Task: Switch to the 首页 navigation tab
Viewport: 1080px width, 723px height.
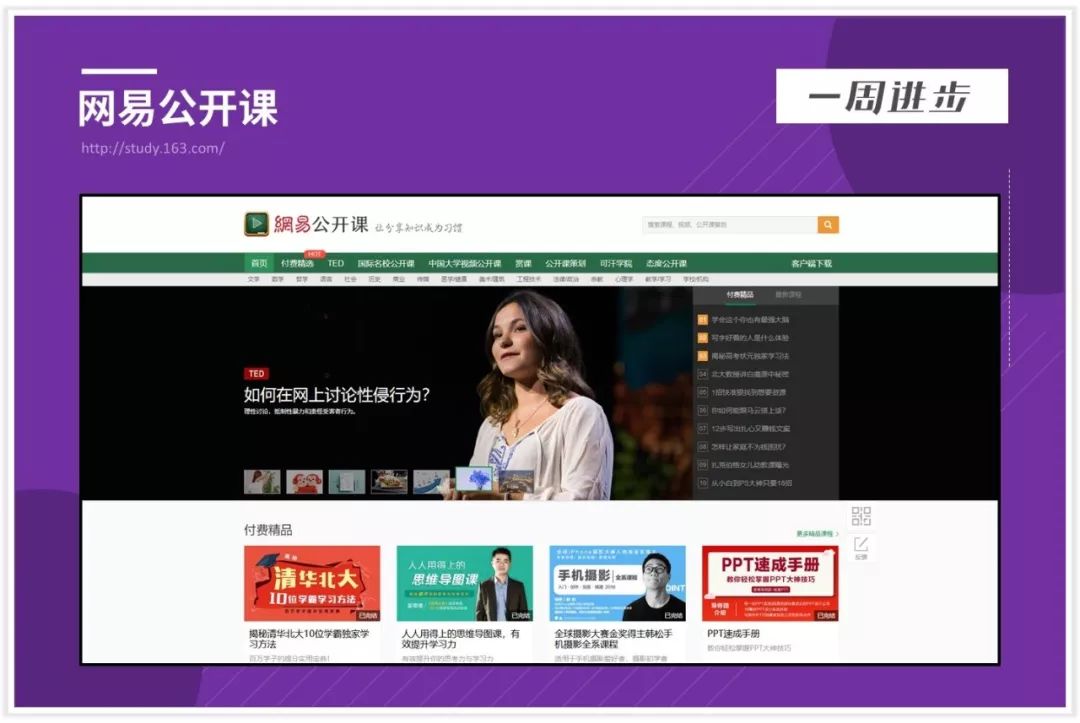Action: pyautogui.click(x=258, y=262)
